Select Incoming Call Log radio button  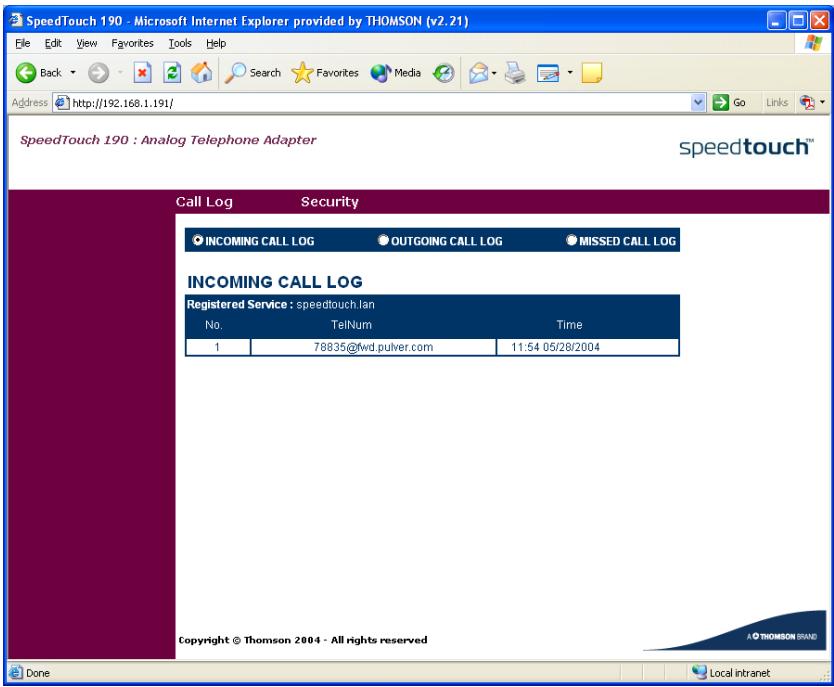click(x=197, y=240)
